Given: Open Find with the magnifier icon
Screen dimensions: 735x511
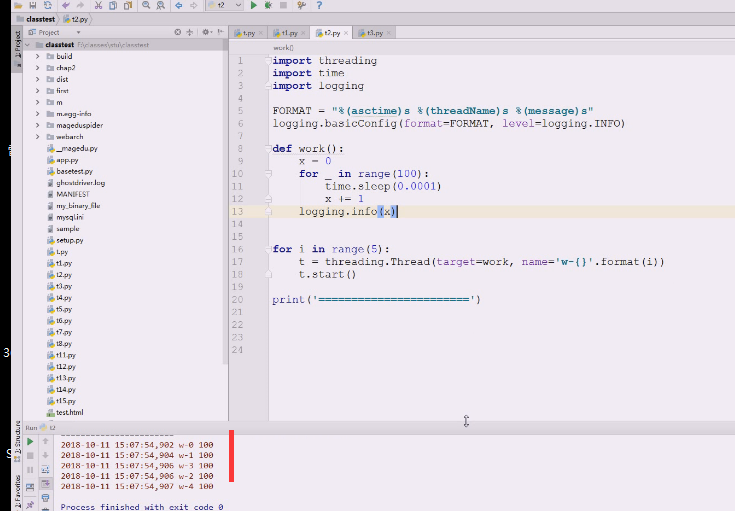Looking at the screenshot, I should tap(146, 5).
